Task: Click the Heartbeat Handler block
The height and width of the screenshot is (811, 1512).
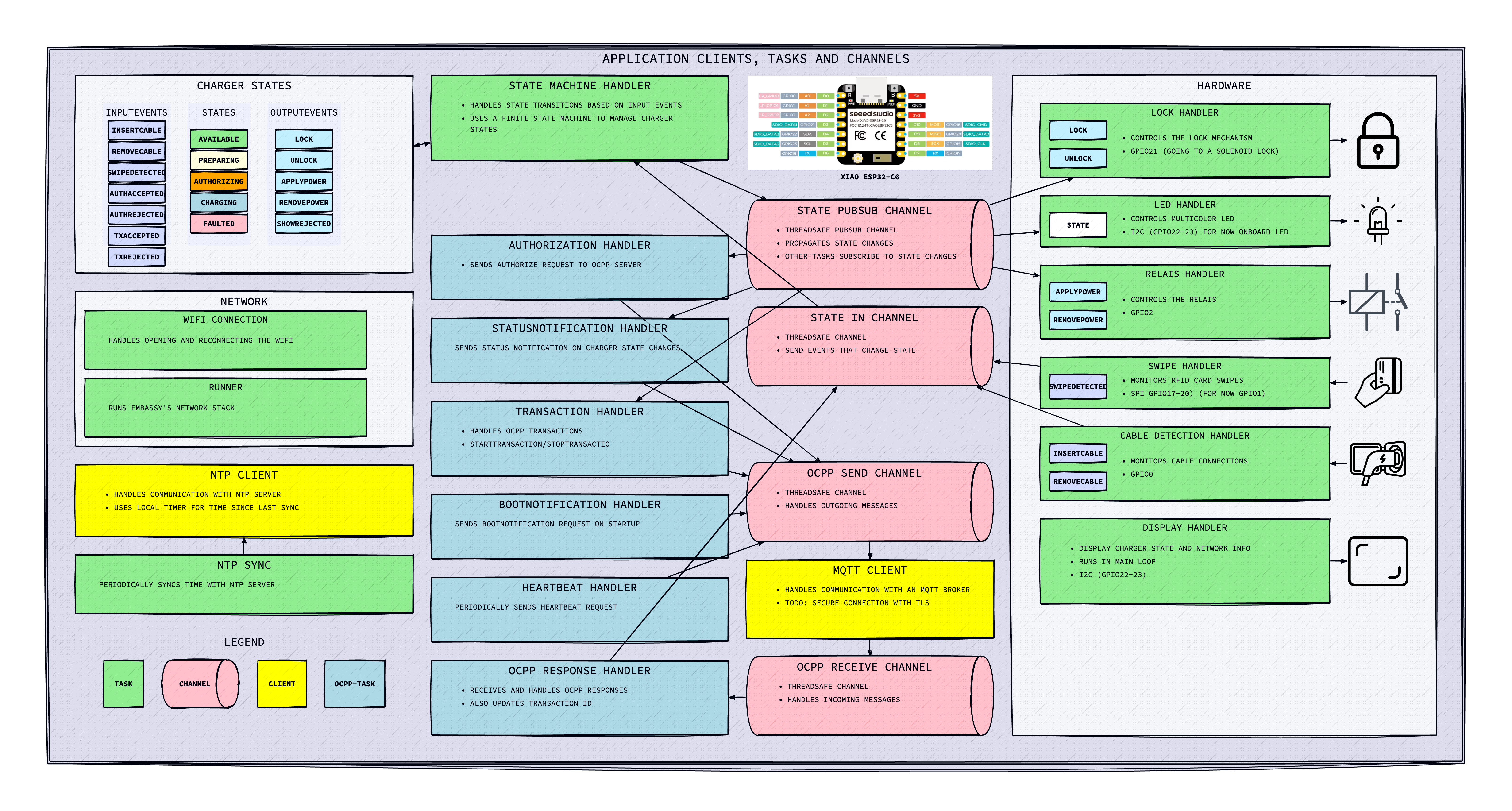Action: pos(579,610)
